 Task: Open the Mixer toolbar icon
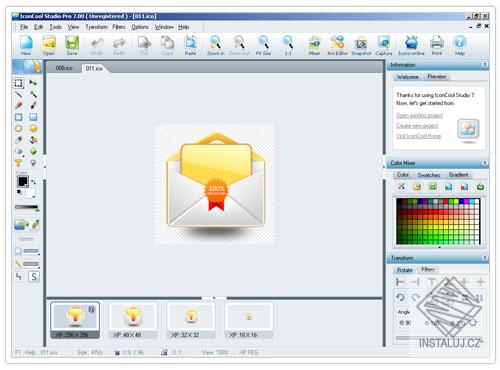tap(314, 46)
